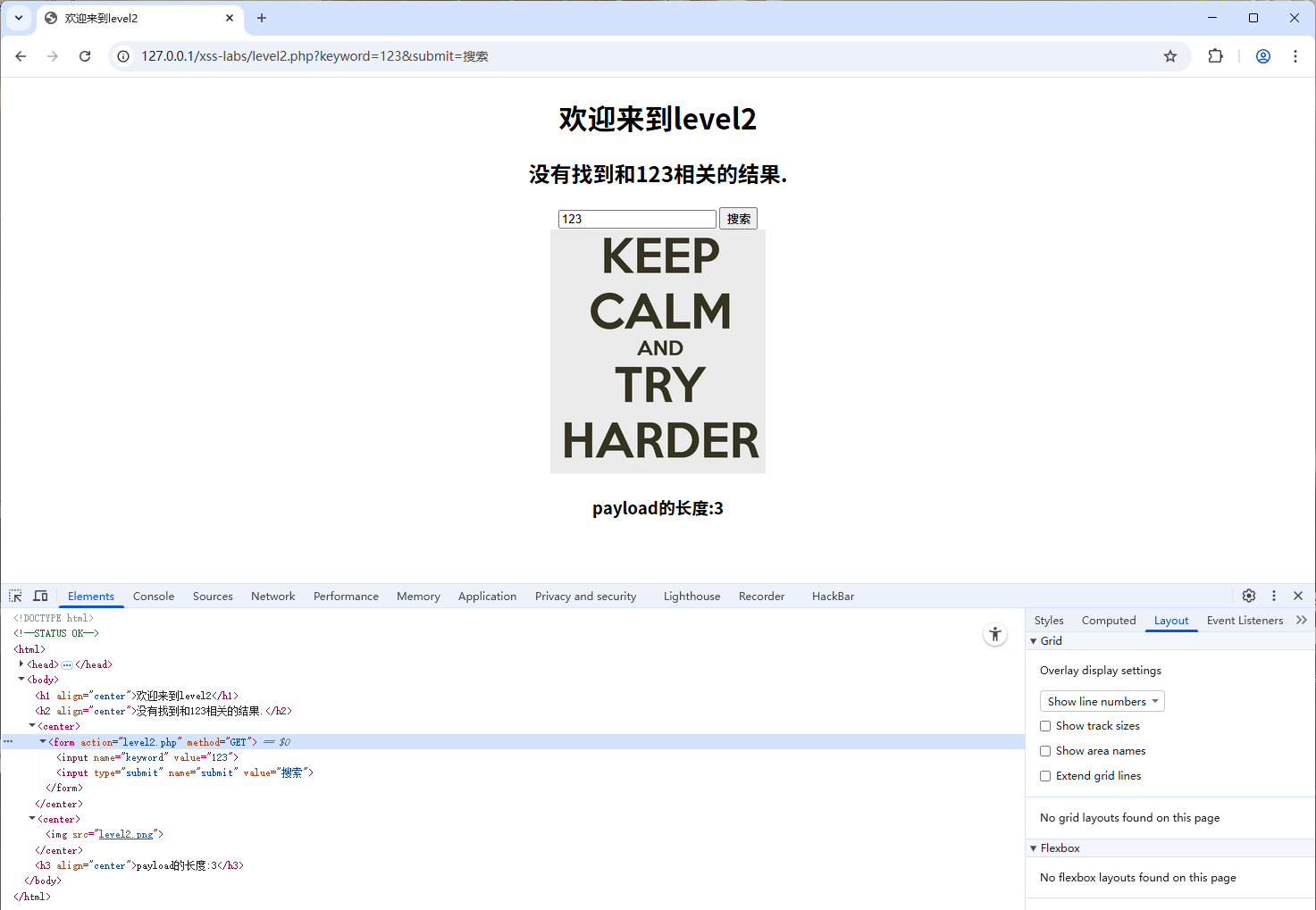Image resolution: width=1316 pixels, height=910 pixels.
Task: Collapse the Grid section
Action: pyautogui.click(x=1034, y=641)
